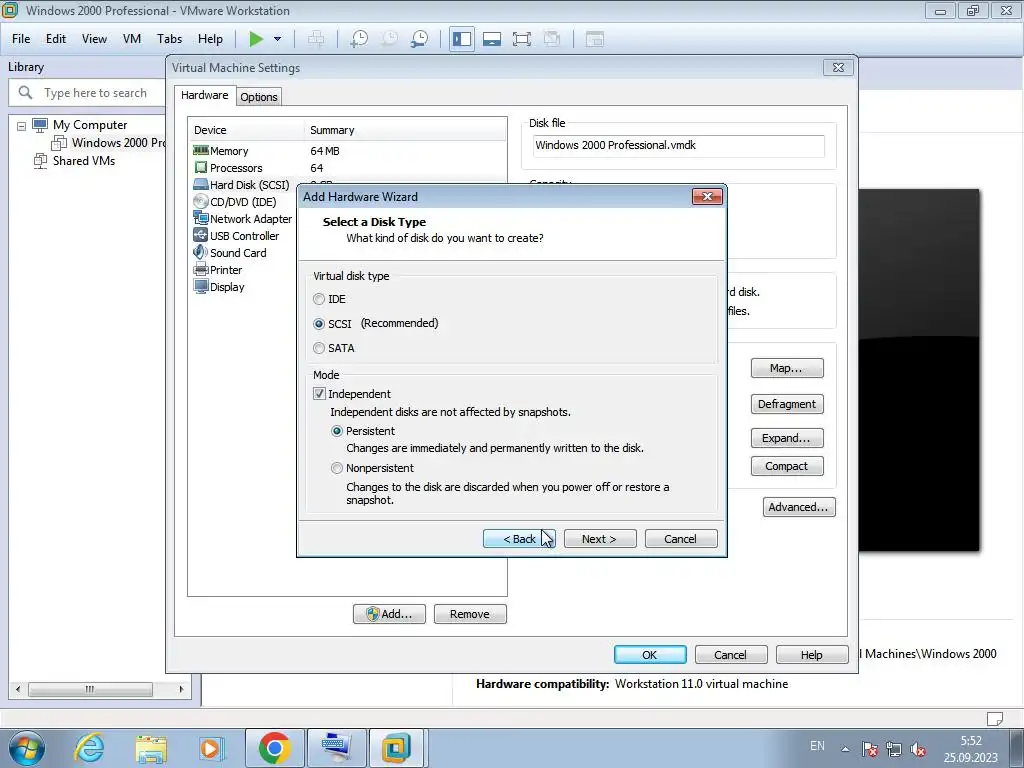
Task: Click the Compact disk button
Action: 787,466
